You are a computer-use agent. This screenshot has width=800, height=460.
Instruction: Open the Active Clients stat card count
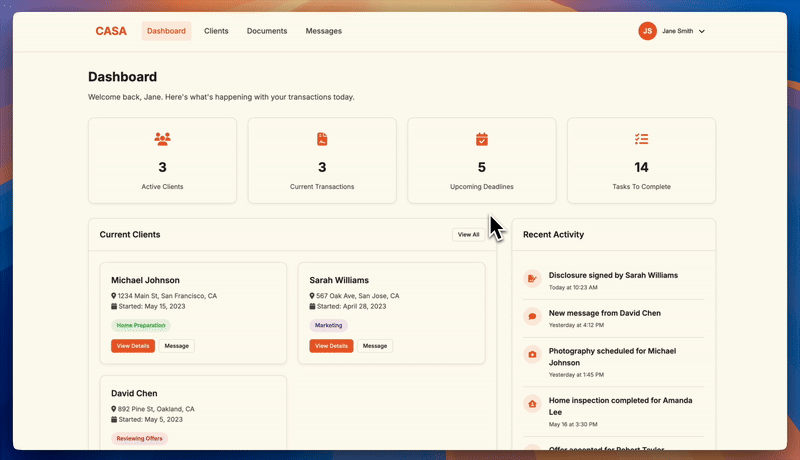pos(162,167)
